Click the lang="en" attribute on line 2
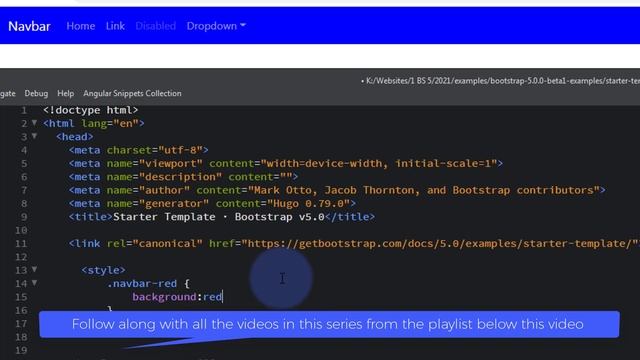The image size is (640, 360). pos(110,124)
